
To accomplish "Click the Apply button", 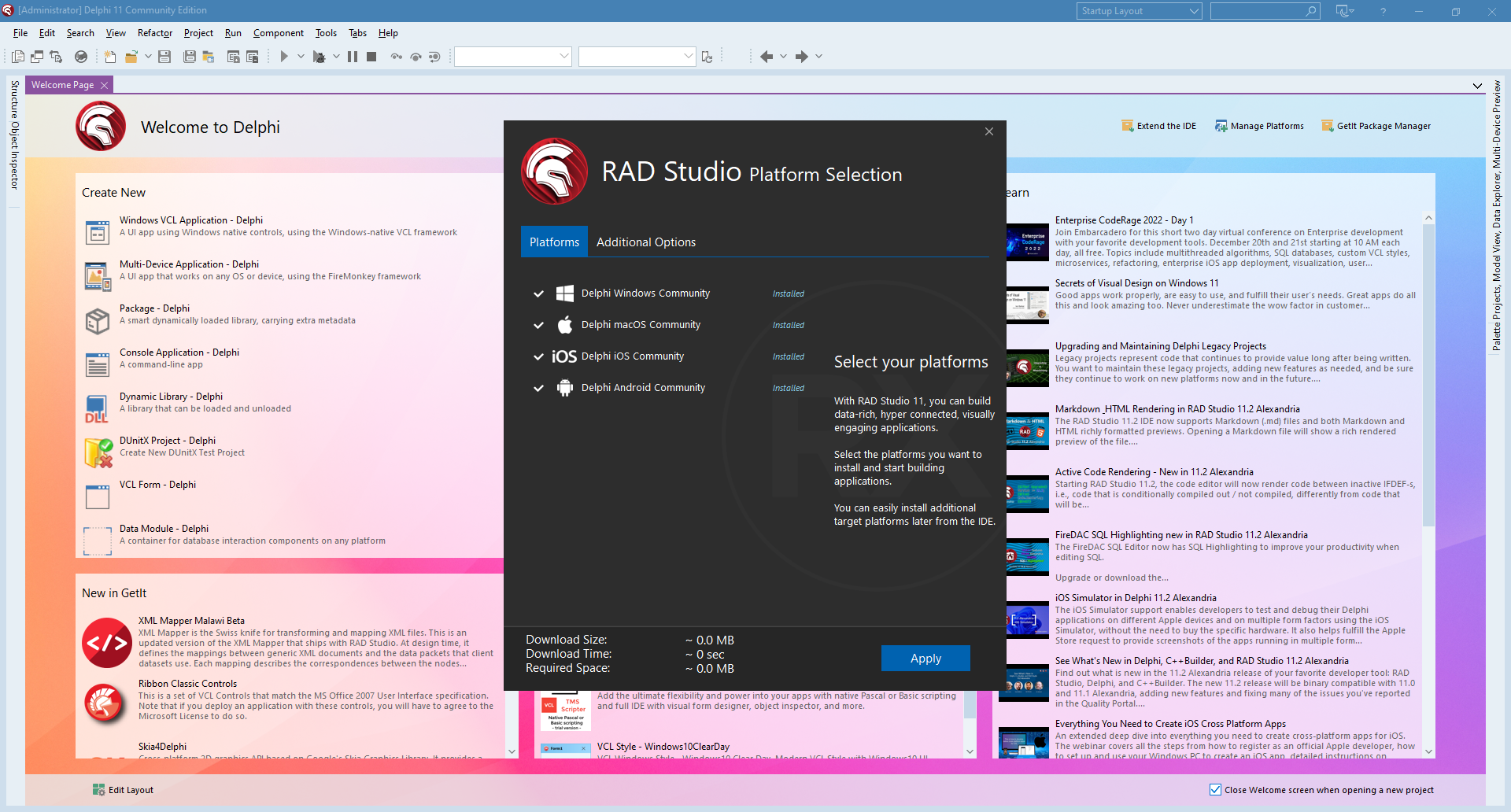I will point(925,659).
